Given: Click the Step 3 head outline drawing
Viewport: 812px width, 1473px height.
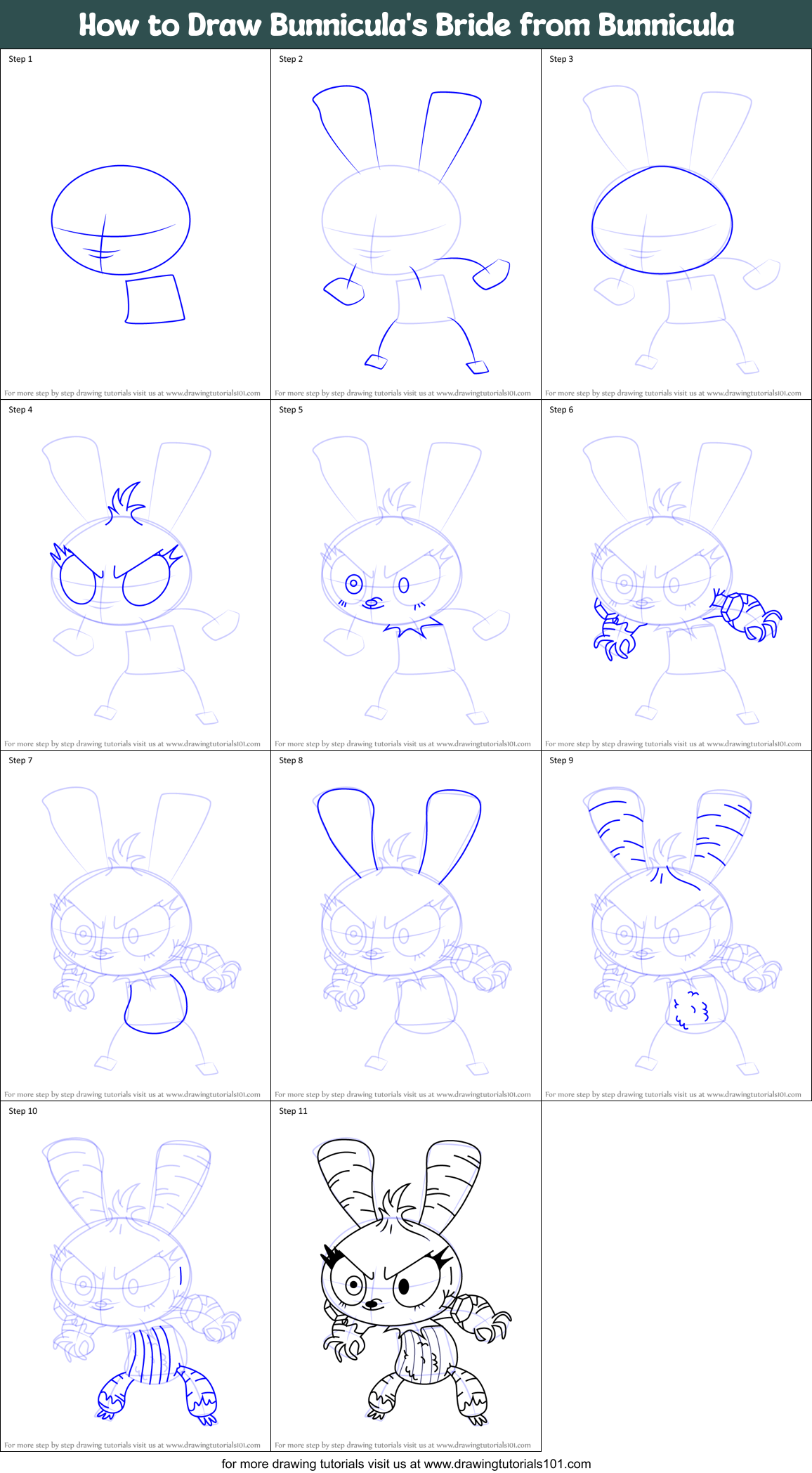Looking at the screenshot, I should [681, 229].
